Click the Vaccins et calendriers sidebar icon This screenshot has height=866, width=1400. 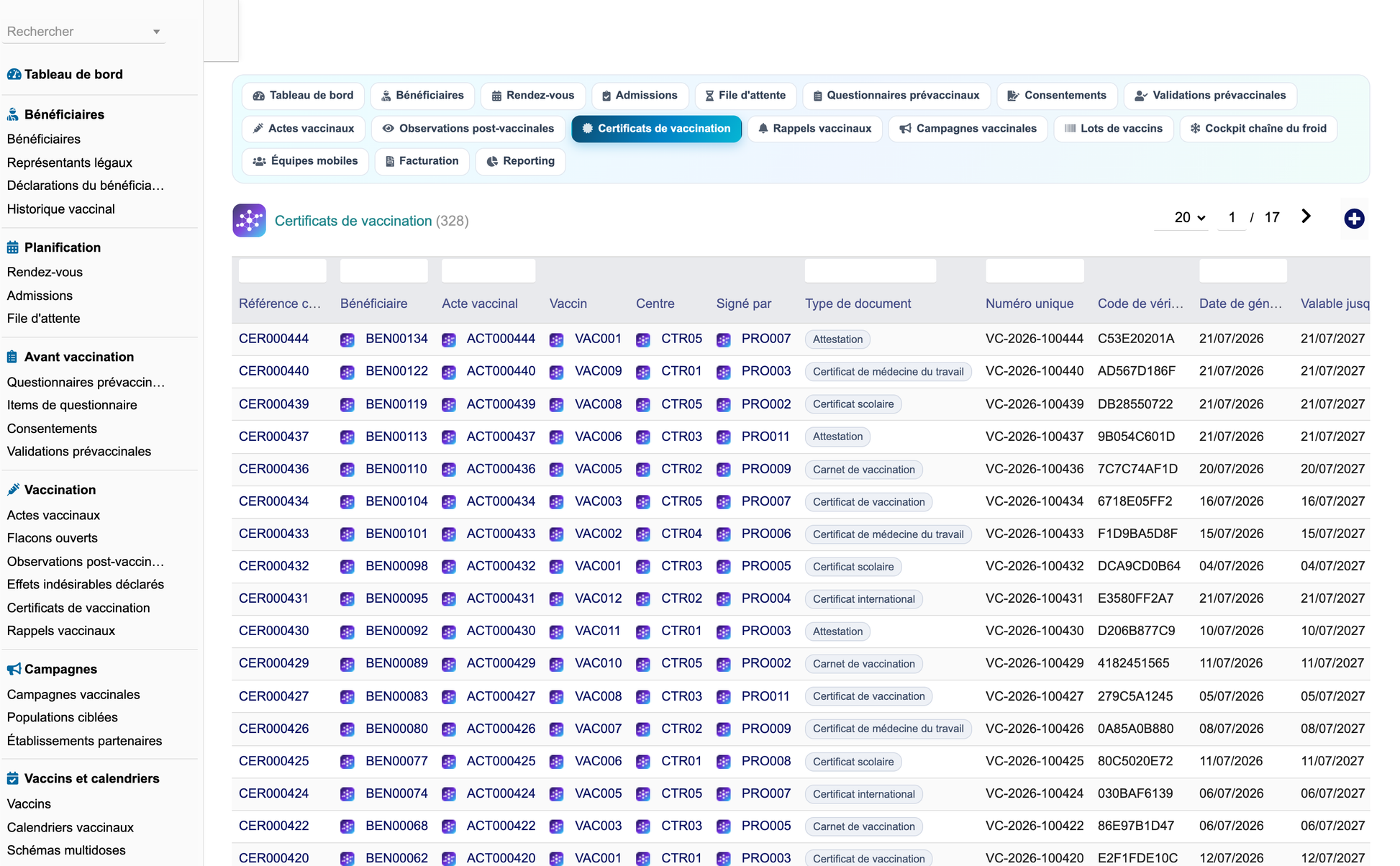click(13, 778)
